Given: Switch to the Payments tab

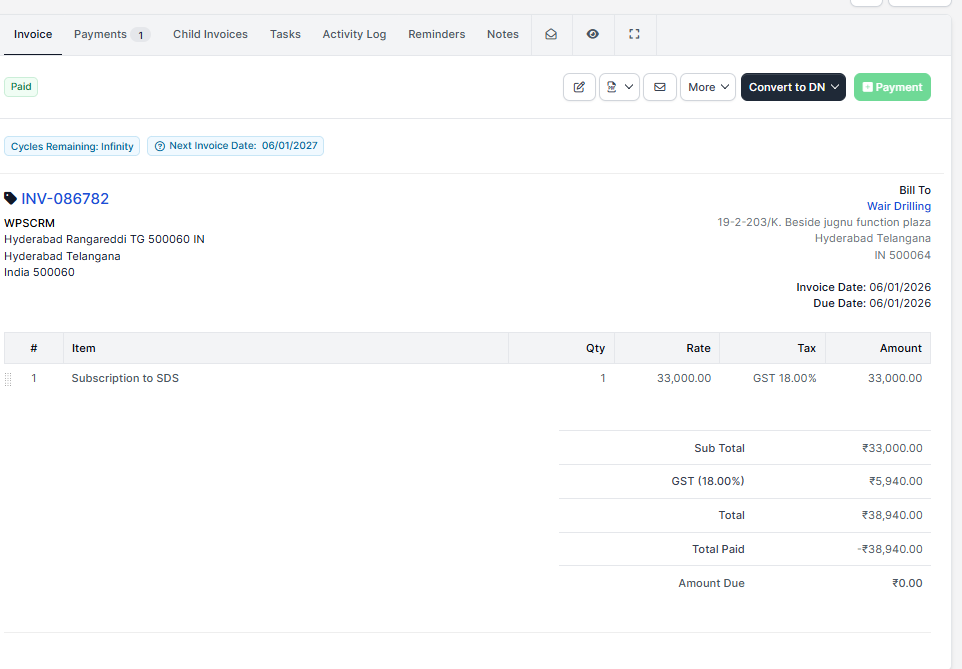Looking at the screenshot, I should pos(111,34).
